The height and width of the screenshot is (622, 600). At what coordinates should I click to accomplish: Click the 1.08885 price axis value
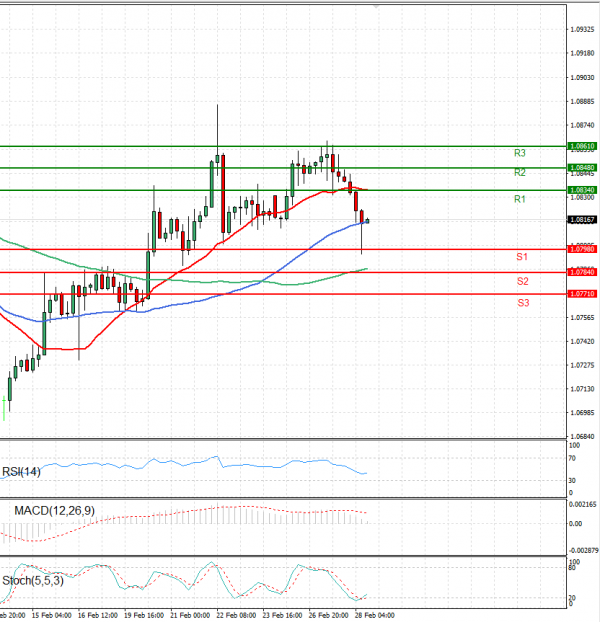coord(582,102)
